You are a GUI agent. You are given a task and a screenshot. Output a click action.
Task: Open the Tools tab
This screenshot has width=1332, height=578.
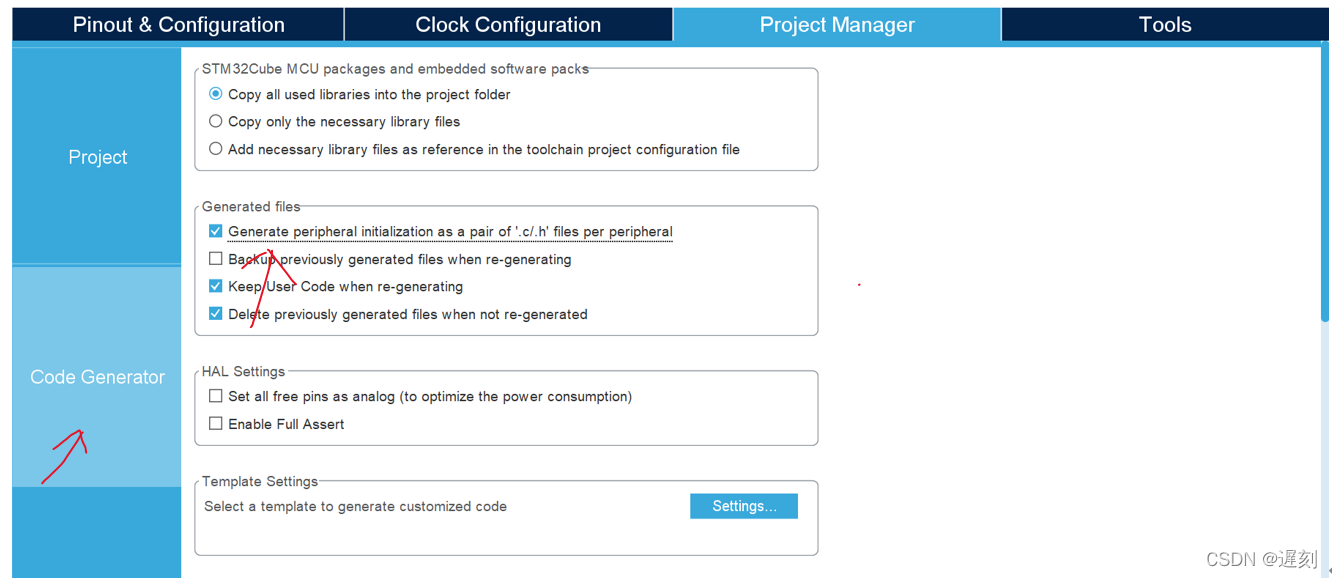coord(1165,25)
